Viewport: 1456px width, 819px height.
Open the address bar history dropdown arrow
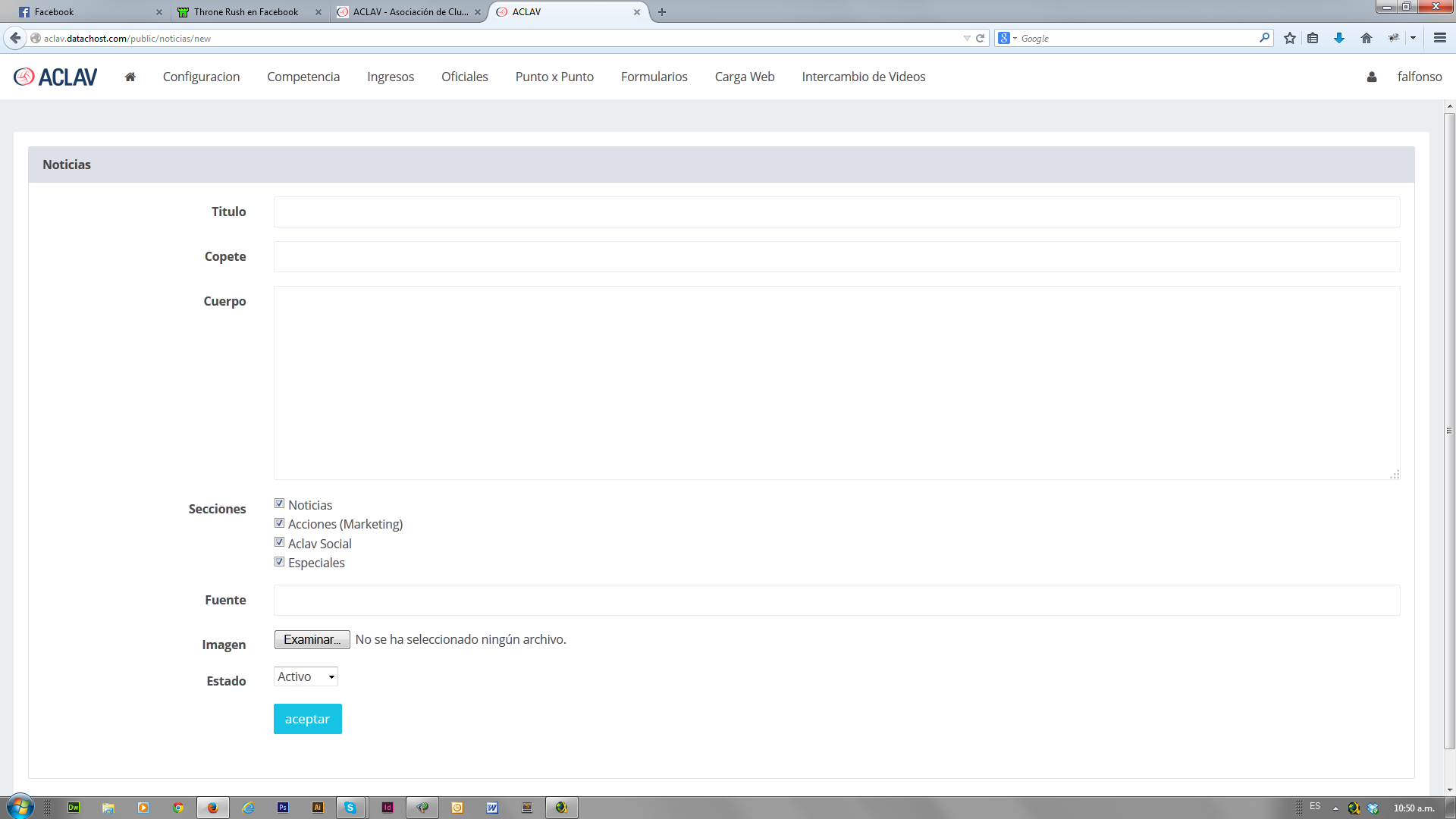tap(967, 38)
